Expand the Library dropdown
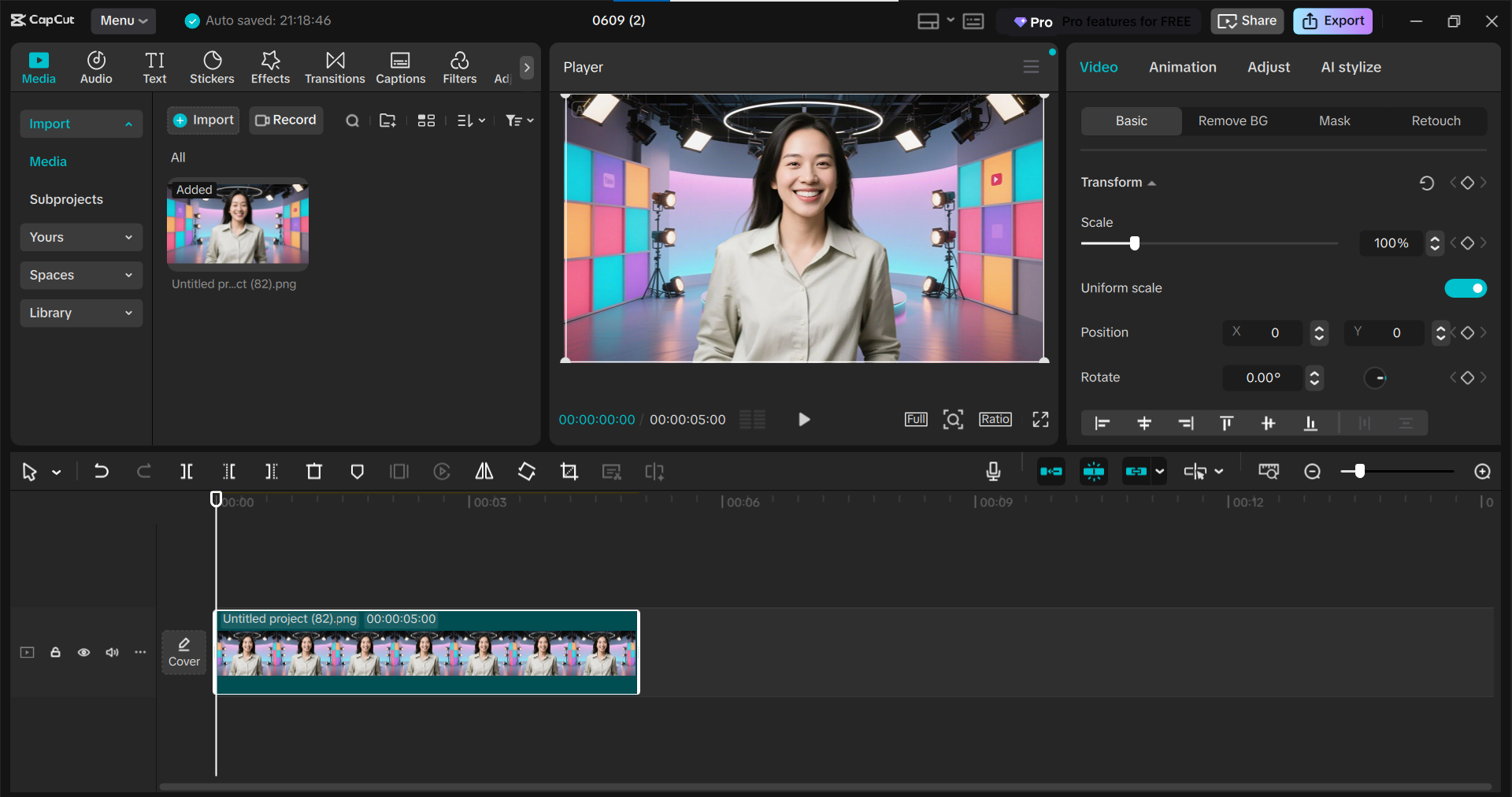Screen dimensions: 1512x797 click(x=81, y=313)
